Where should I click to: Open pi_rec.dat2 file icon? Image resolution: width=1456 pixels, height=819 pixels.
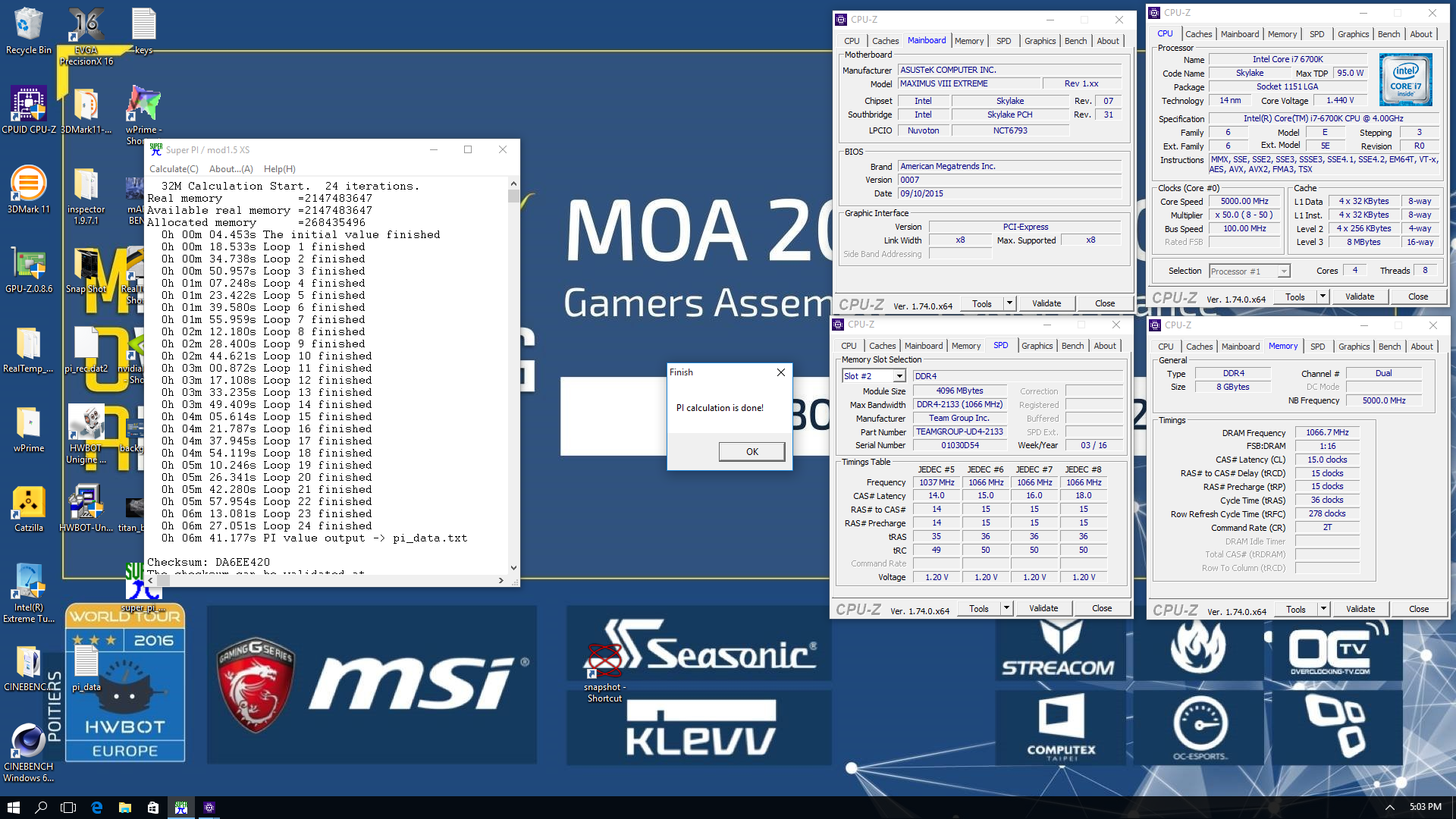[x=86, y=349]
